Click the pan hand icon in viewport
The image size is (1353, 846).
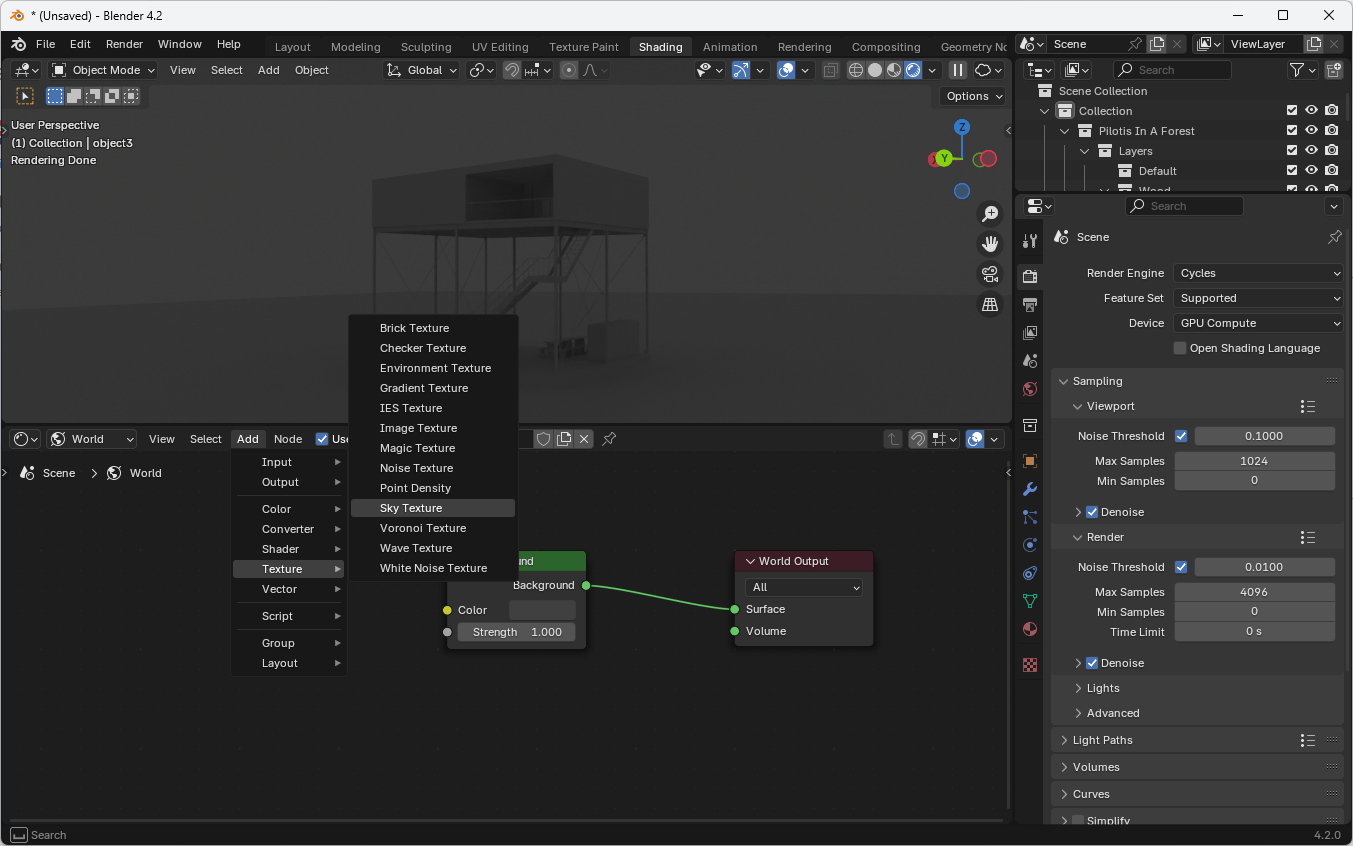click(990, 244)
